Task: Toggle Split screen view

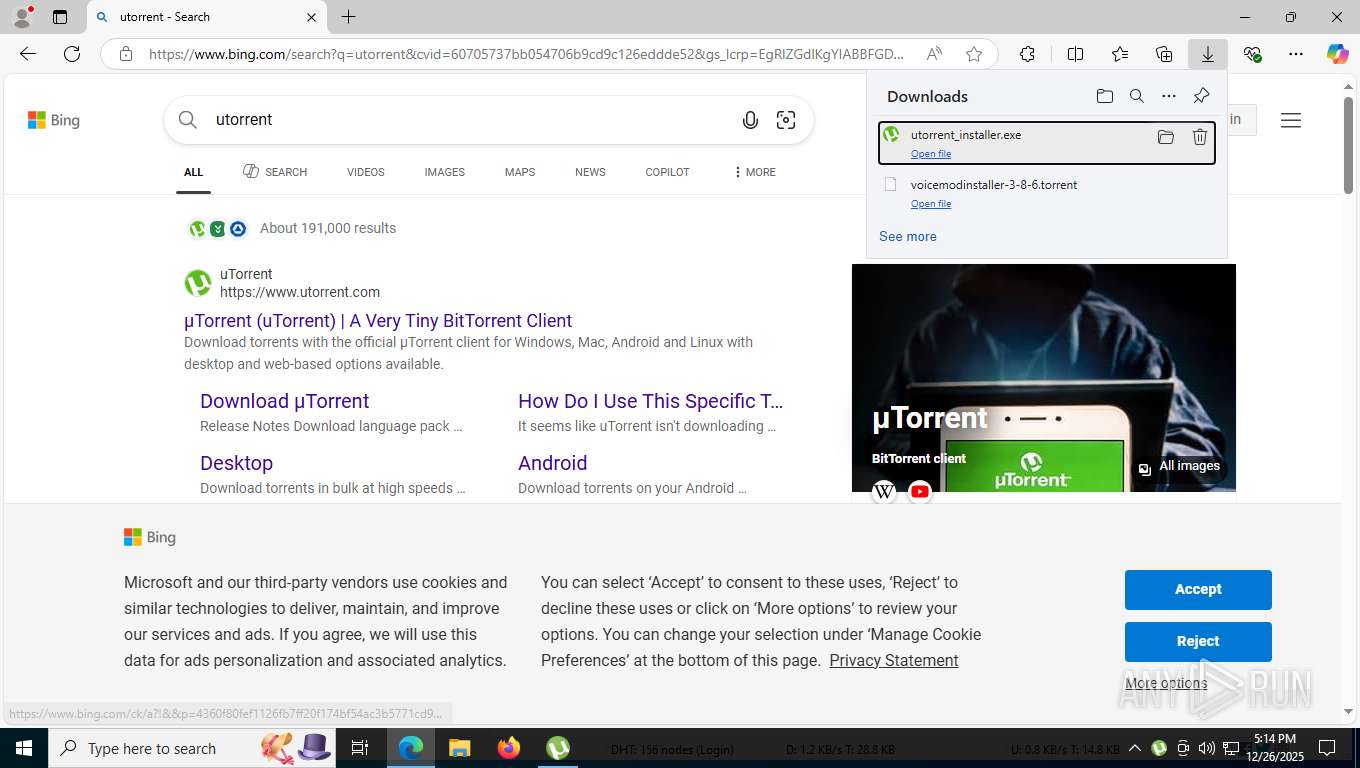Action: pyautogui.click(x=1075, y=54)
